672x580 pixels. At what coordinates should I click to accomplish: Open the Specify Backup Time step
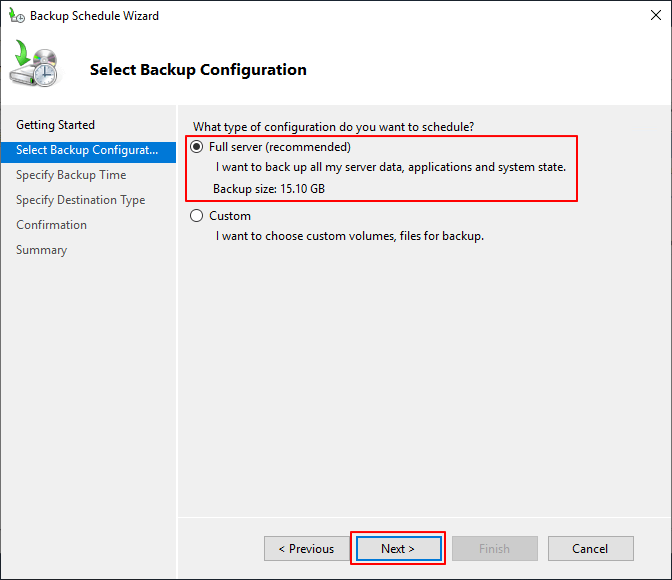[71, 175]
